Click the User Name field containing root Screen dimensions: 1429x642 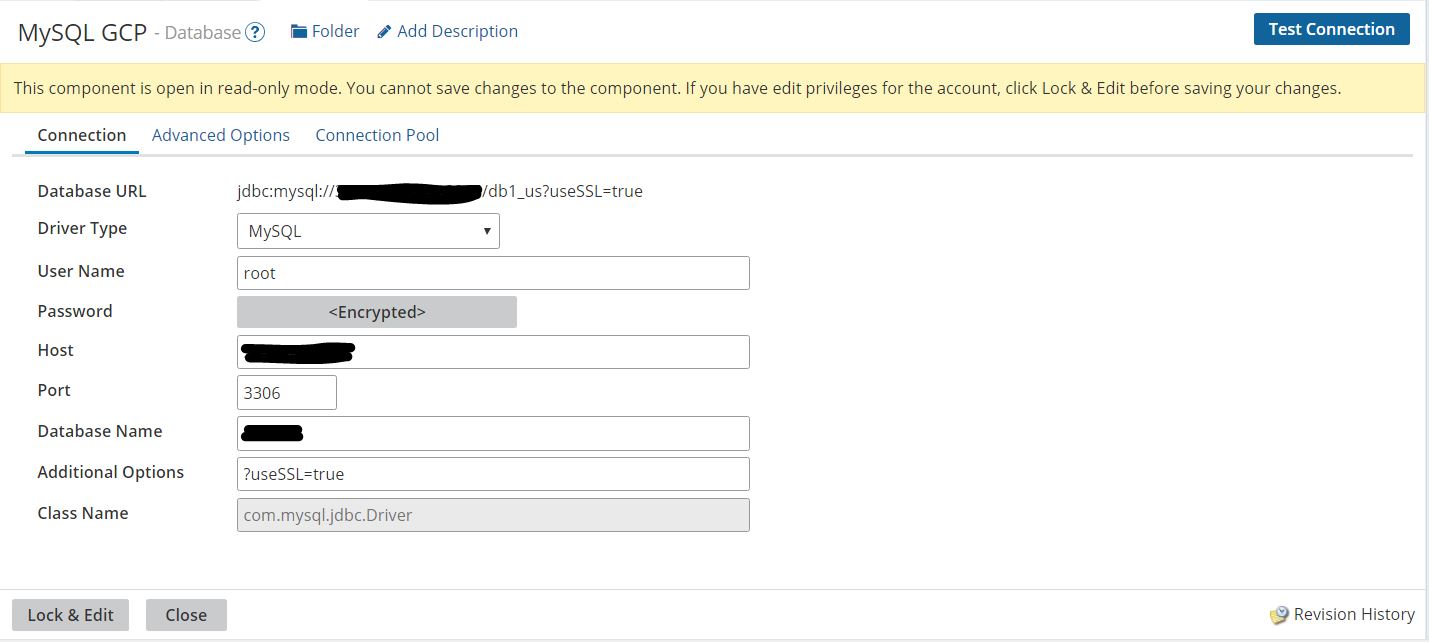click(x=493, y=272)
